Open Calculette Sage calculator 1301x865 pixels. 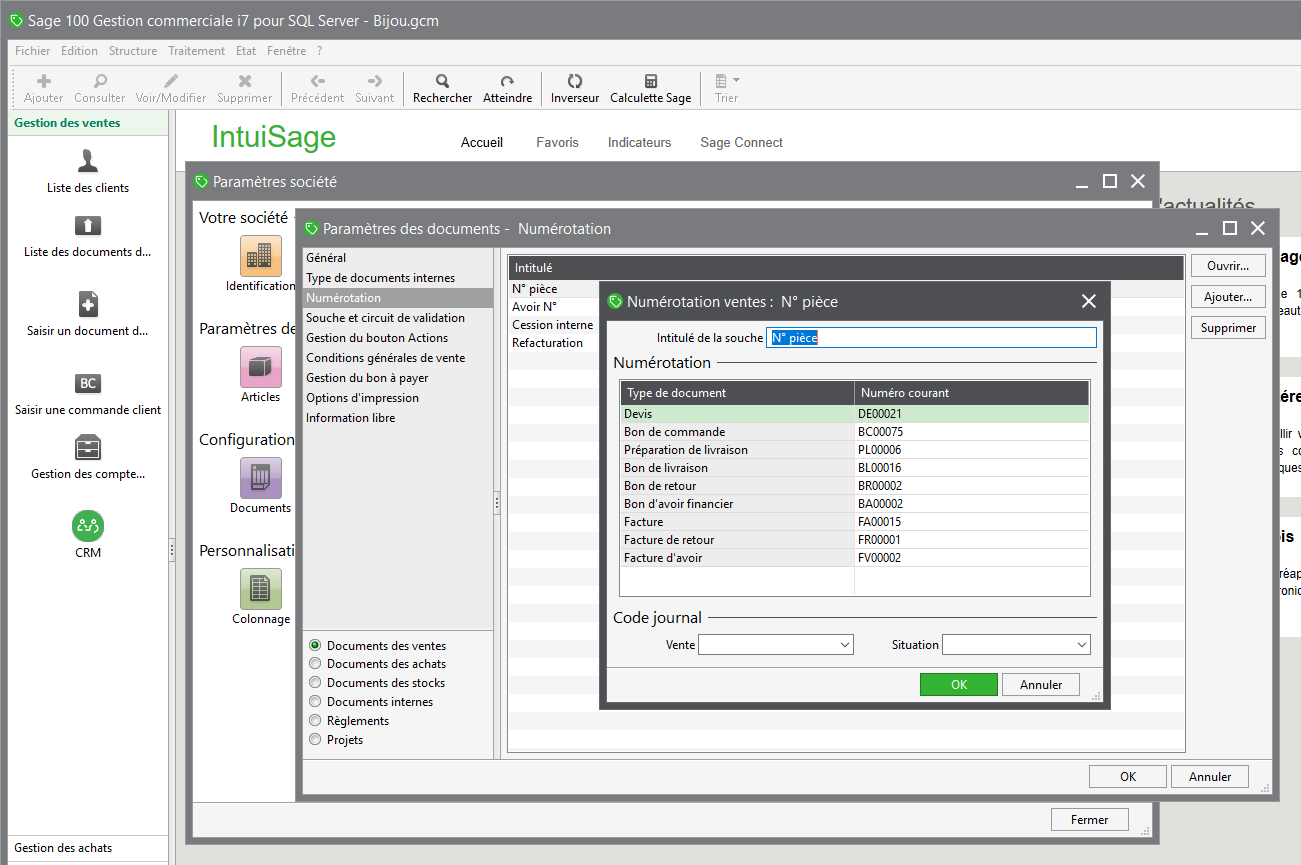tap(651, 81)
